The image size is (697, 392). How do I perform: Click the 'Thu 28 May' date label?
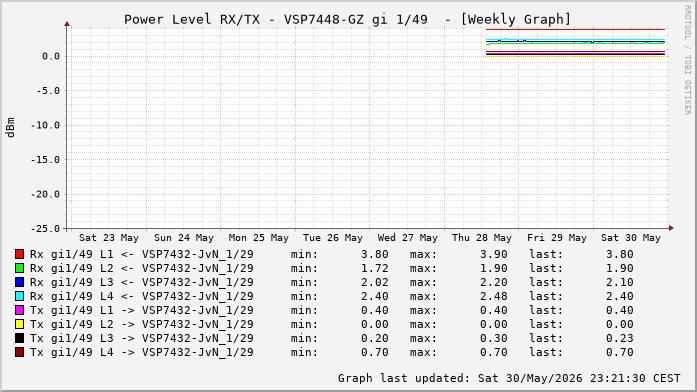[482, 238]
